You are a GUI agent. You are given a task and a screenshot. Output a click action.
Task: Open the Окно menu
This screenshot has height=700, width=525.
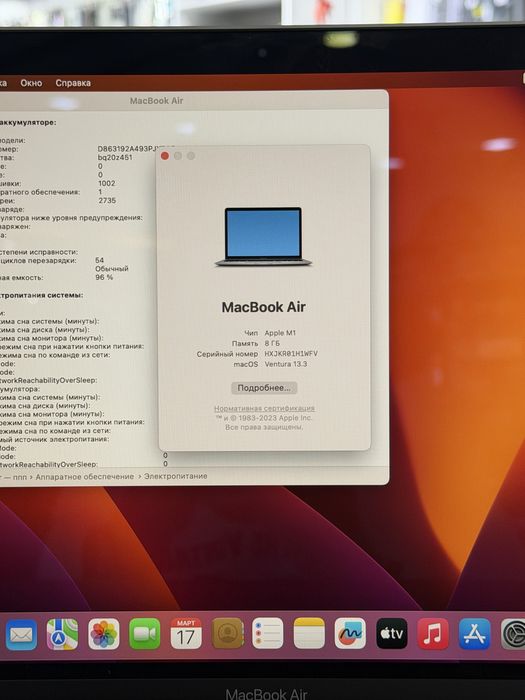pyautogui.click(x=31, y=83)
